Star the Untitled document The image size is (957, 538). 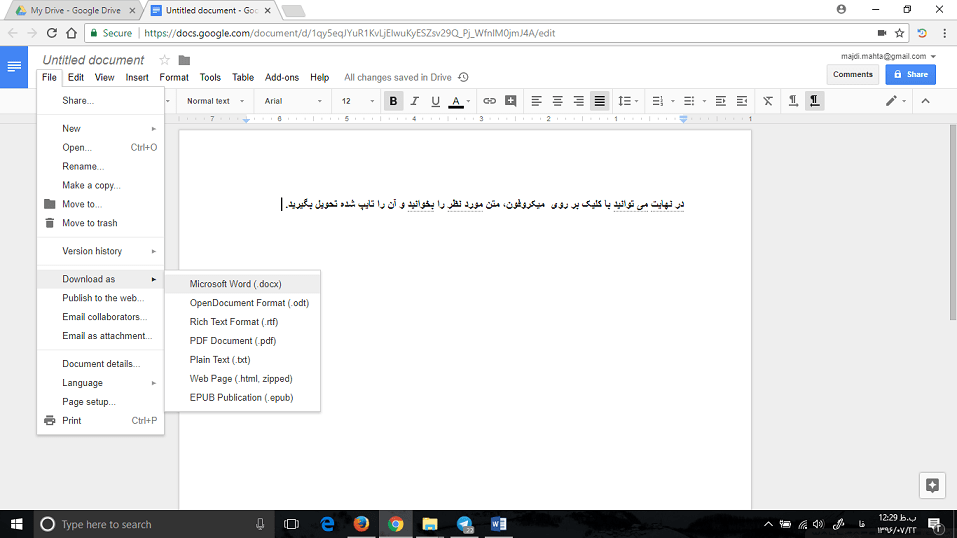tap(165, 60)
